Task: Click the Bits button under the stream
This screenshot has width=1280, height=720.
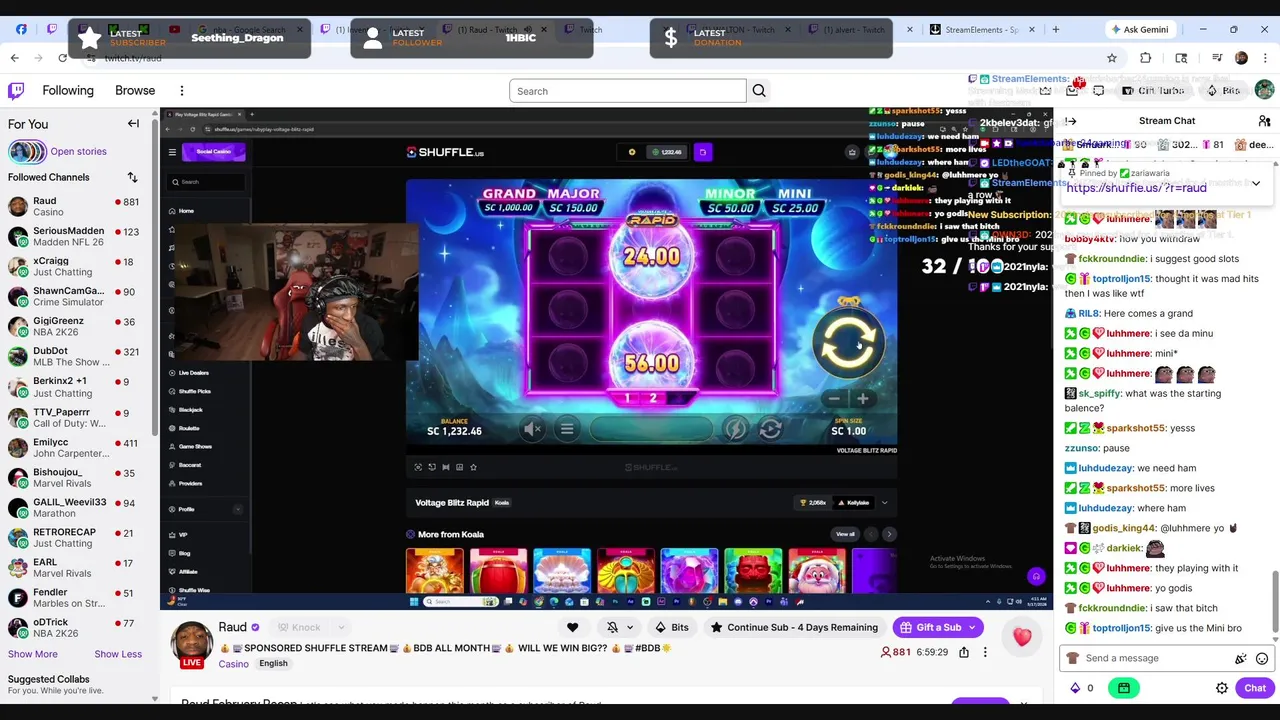Action: 671,628
